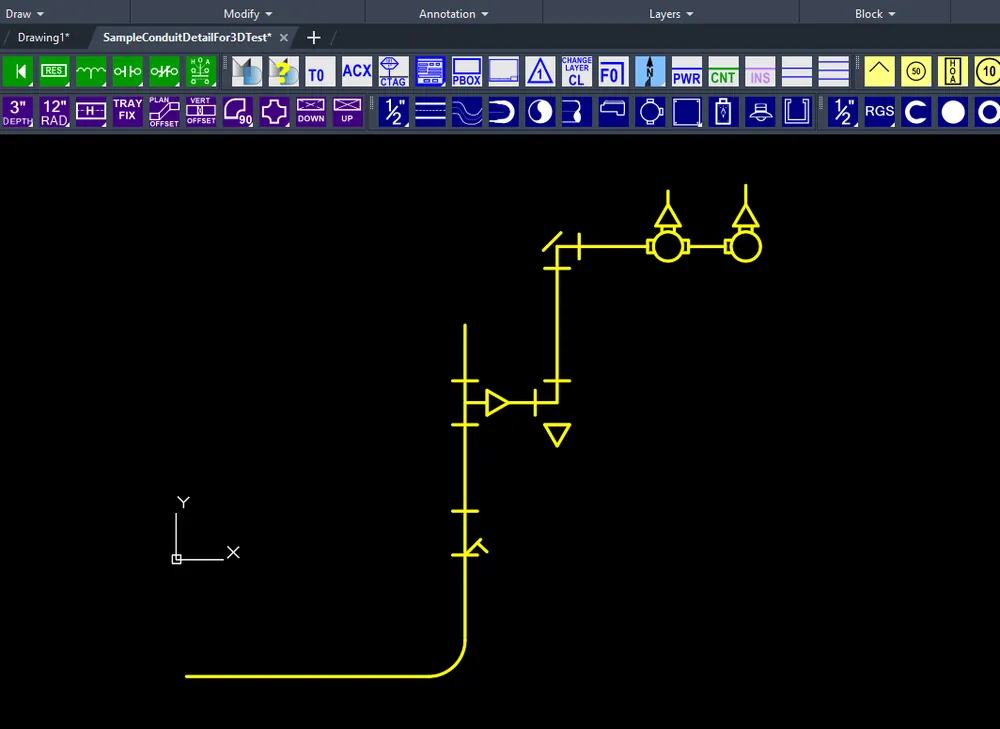The image size is (1000, 729).
Task: Run the TRAY FIX tool
Action: click(128, 112)
